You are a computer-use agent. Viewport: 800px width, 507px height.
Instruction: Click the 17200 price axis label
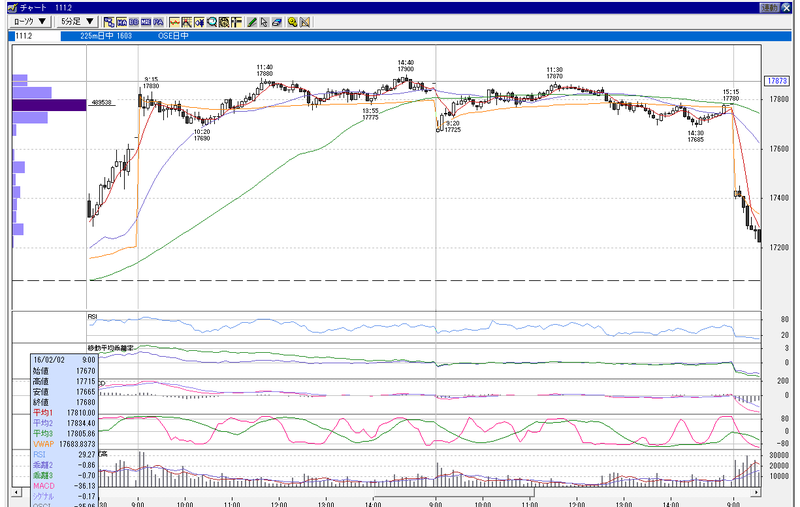[x=779, y=247]
